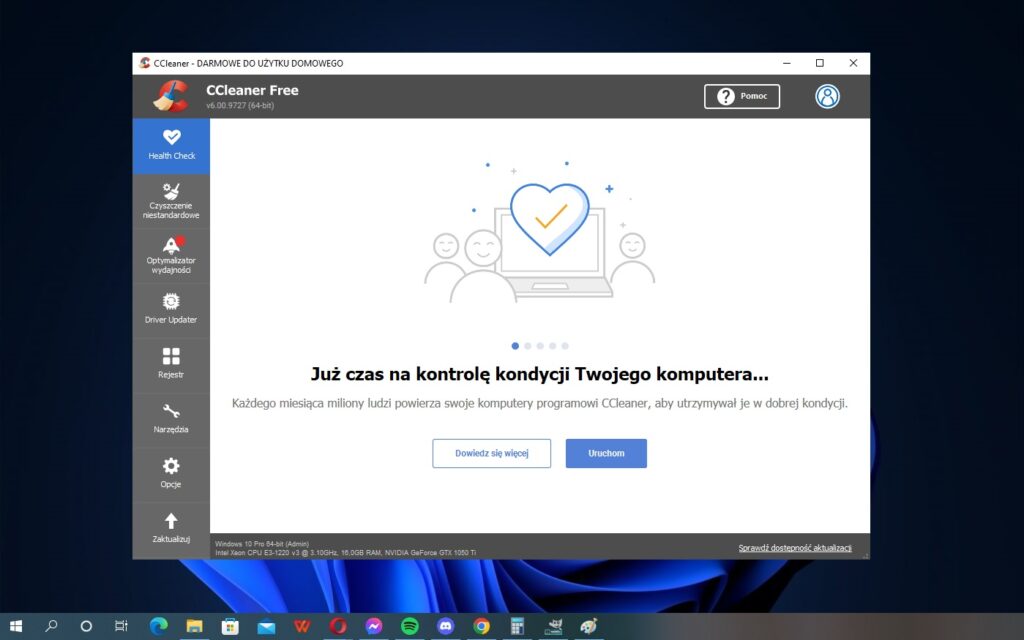The height and width of the screenshot is (640, 1024).
Task: Select the fifth carousel page dot
Action: pos(565,346)
